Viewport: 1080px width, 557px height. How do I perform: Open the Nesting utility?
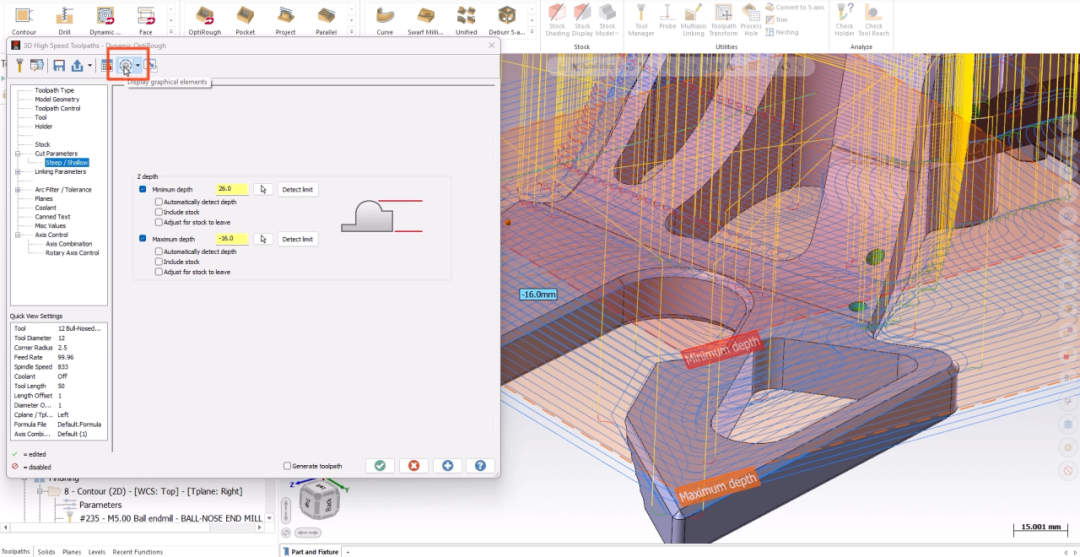[x=782, y=32]
